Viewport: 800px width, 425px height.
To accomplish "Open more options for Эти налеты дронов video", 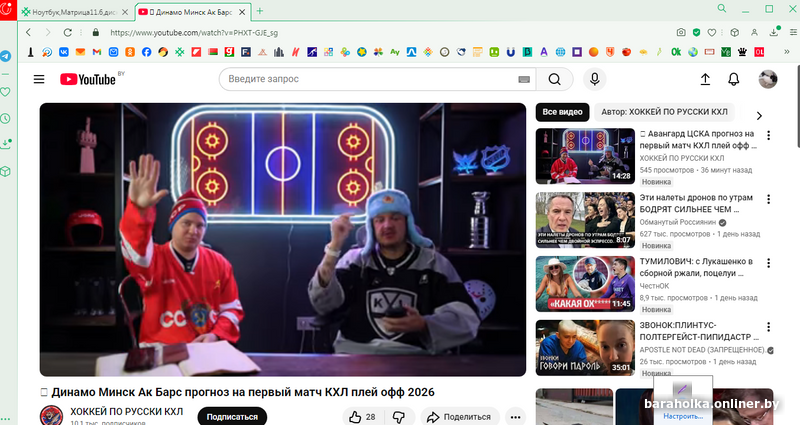I will click(768, 199).
